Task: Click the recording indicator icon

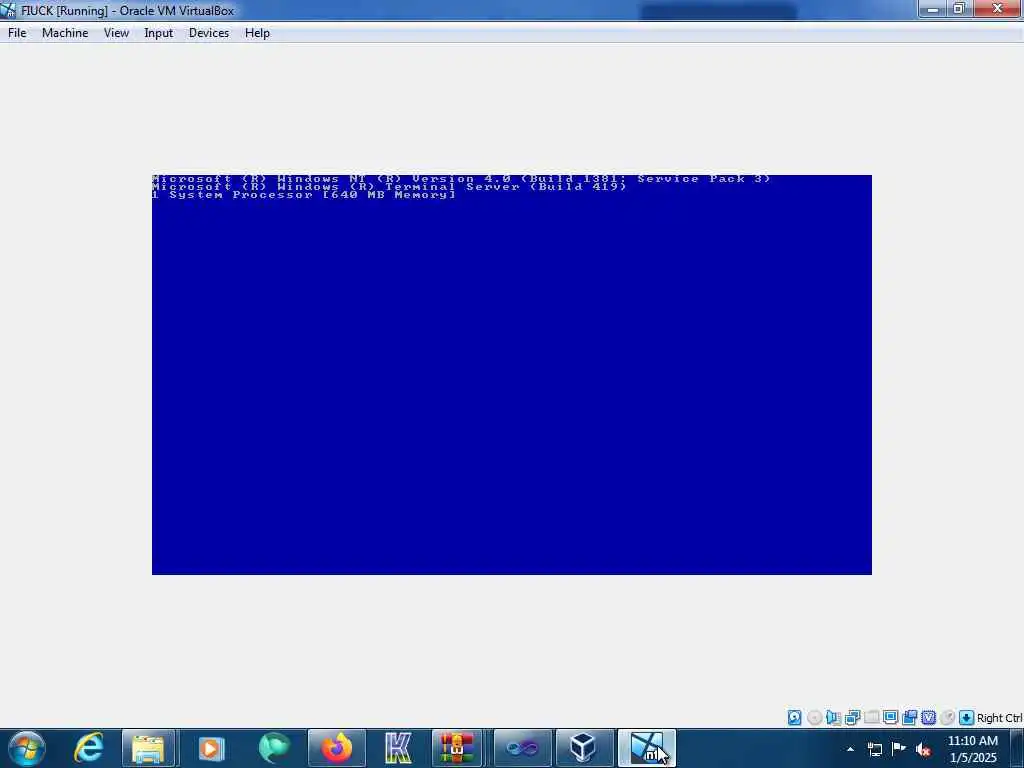Action: 909,718
